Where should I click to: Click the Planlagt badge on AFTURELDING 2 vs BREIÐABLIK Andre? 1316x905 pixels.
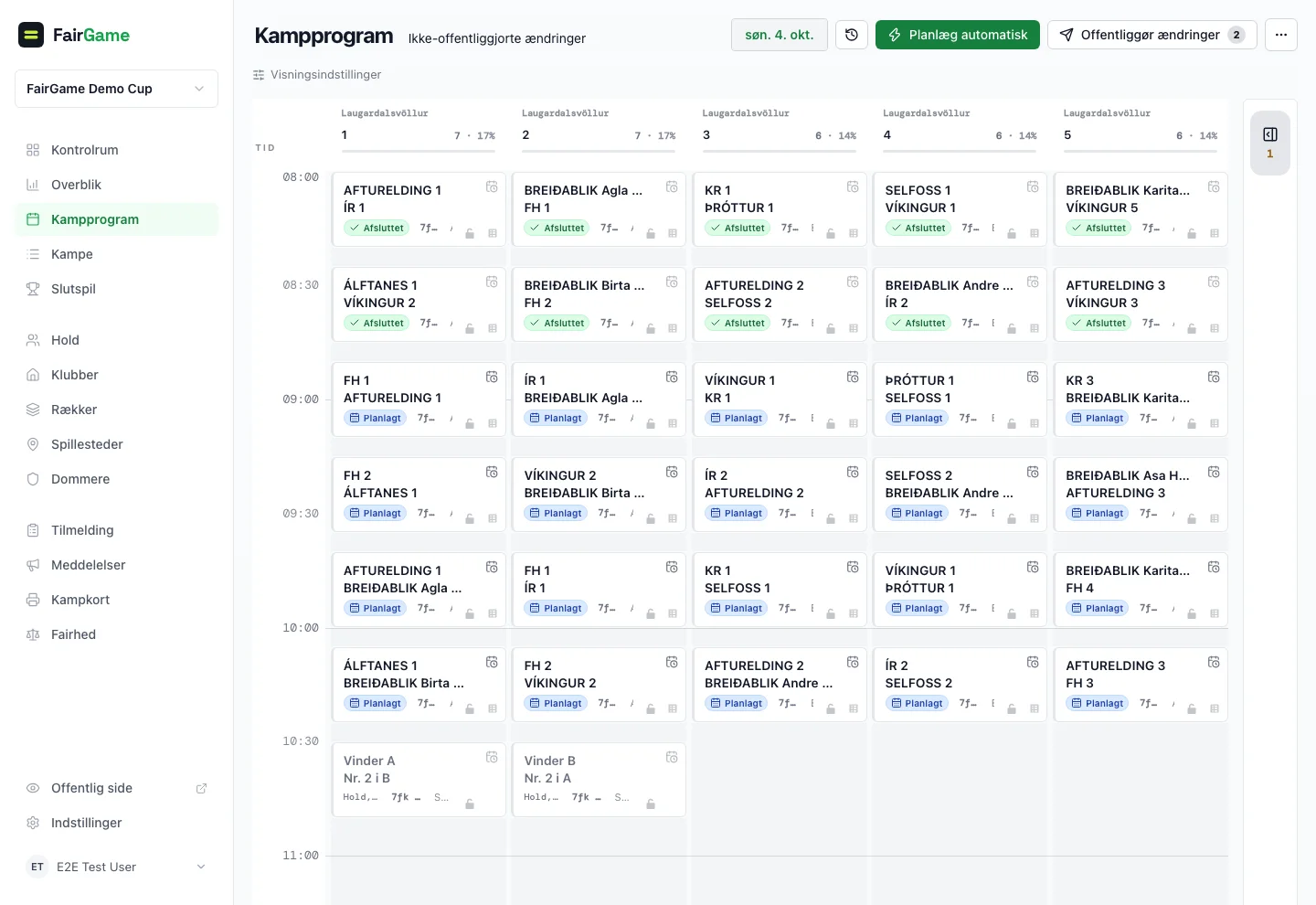click(737, 703)
